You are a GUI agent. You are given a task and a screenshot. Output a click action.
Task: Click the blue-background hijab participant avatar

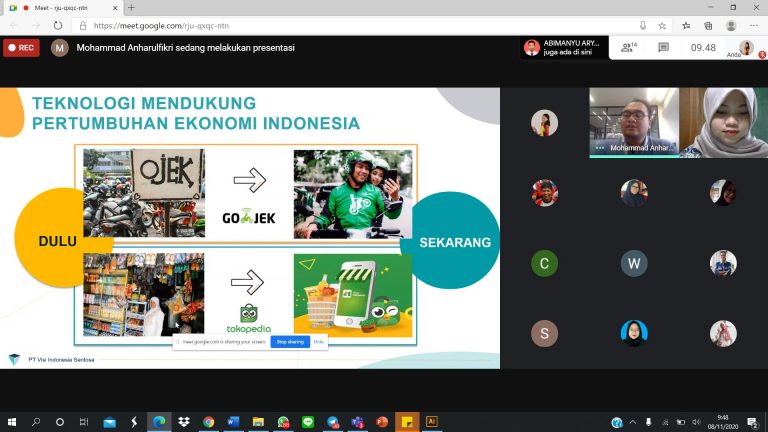[x=634, y=333]
